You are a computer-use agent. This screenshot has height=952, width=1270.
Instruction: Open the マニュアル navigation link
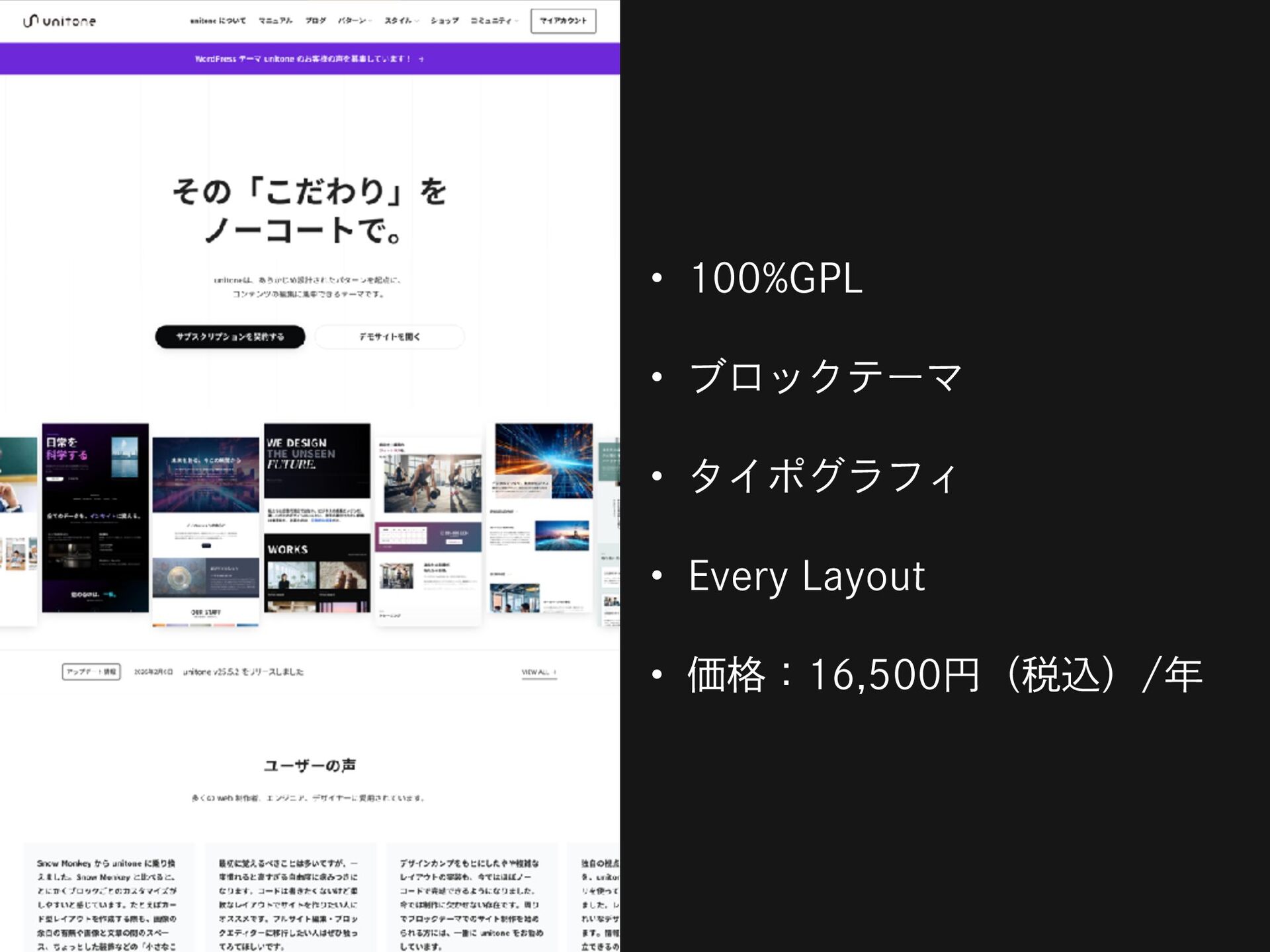(275, 21)
